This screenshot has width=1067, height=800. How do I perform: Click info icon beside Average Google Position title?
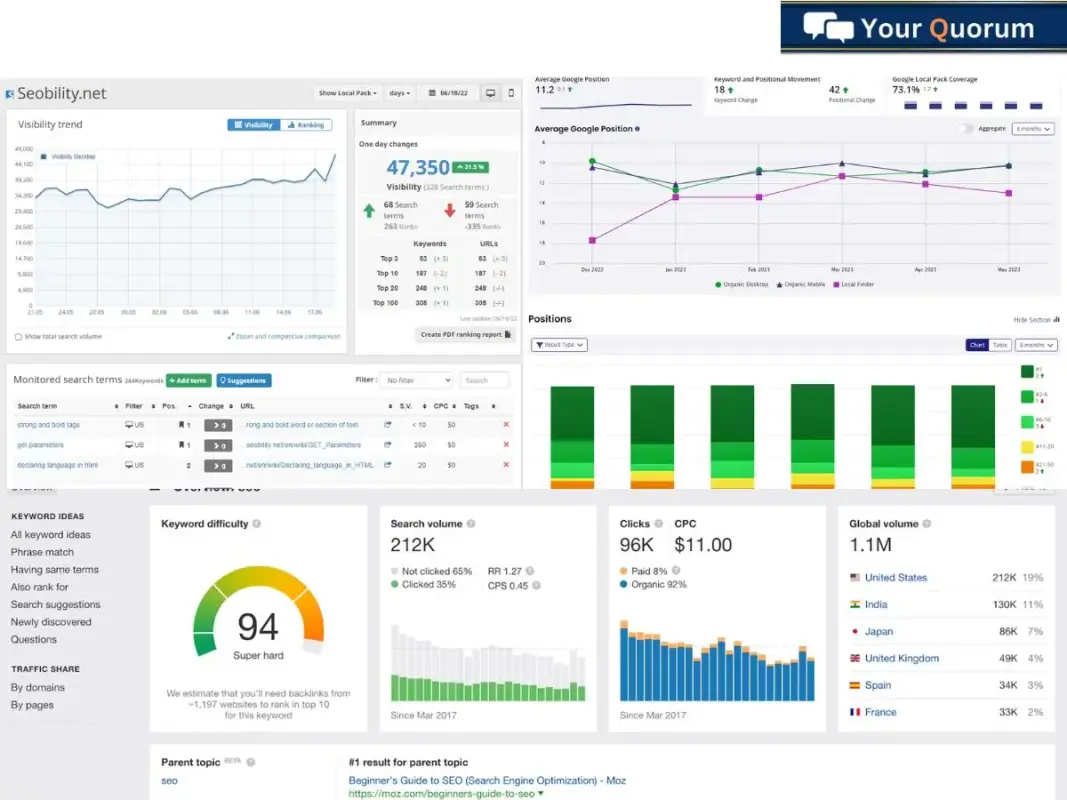(x=637, y=129)
